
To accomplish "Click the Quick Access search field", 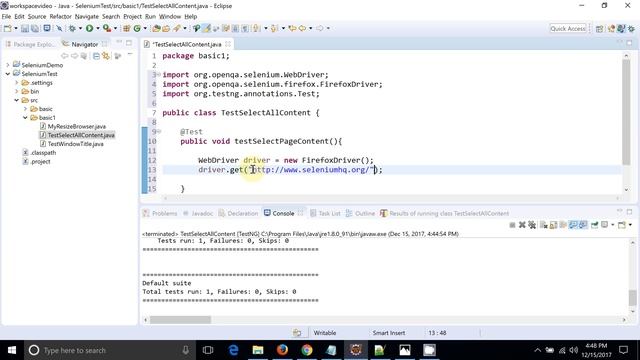I will click(568, 28).
